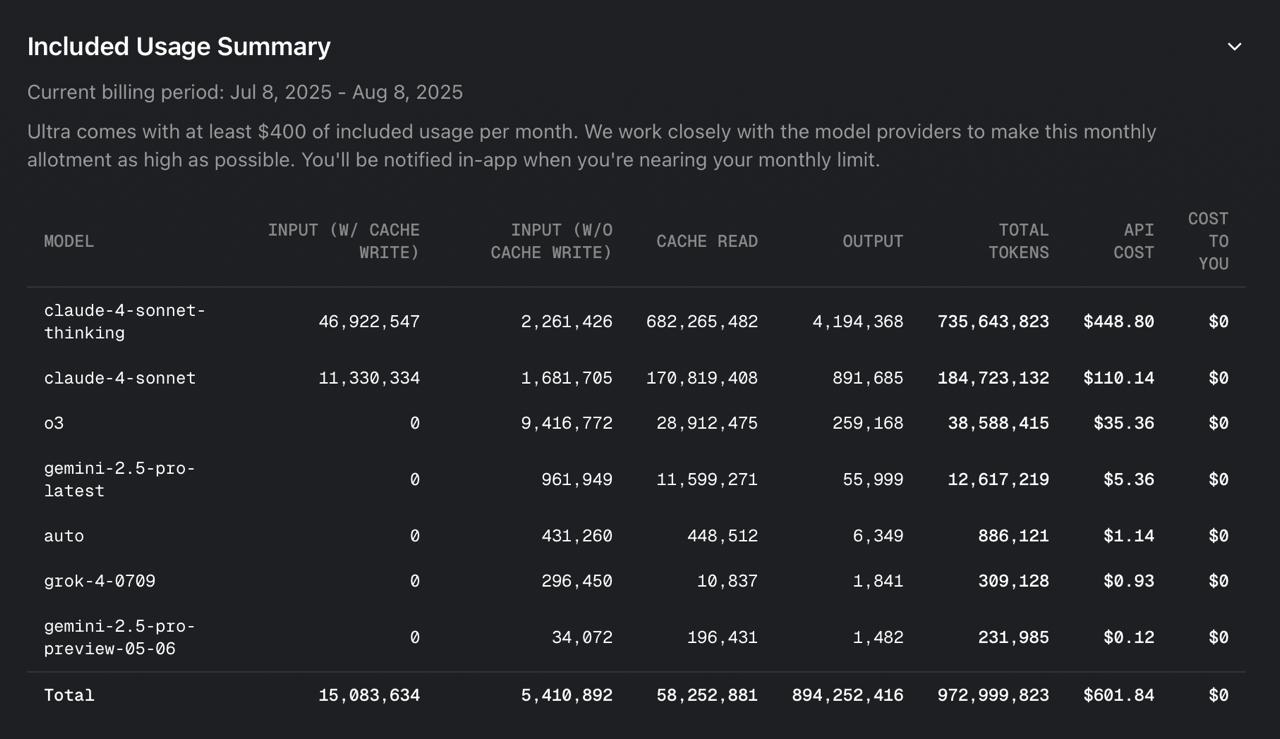Select the gemini-2.5-pro-latest model row

(x=119, y=480)
